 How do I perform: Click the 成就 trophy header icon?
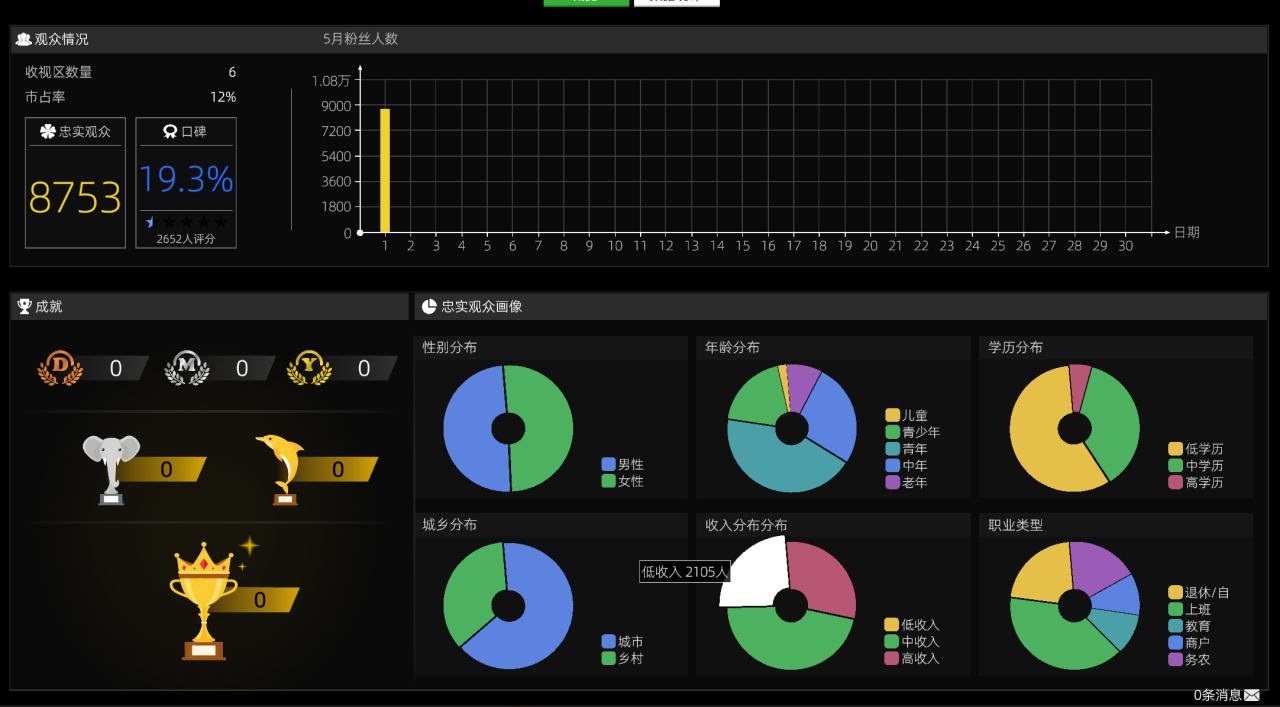point(25,306)
